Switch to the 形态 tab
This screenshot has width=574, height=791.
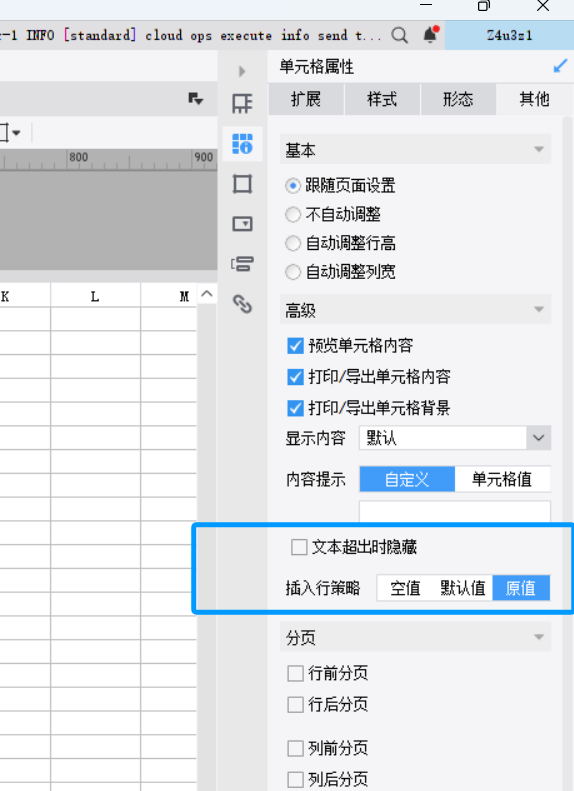[x=458, y=99]
